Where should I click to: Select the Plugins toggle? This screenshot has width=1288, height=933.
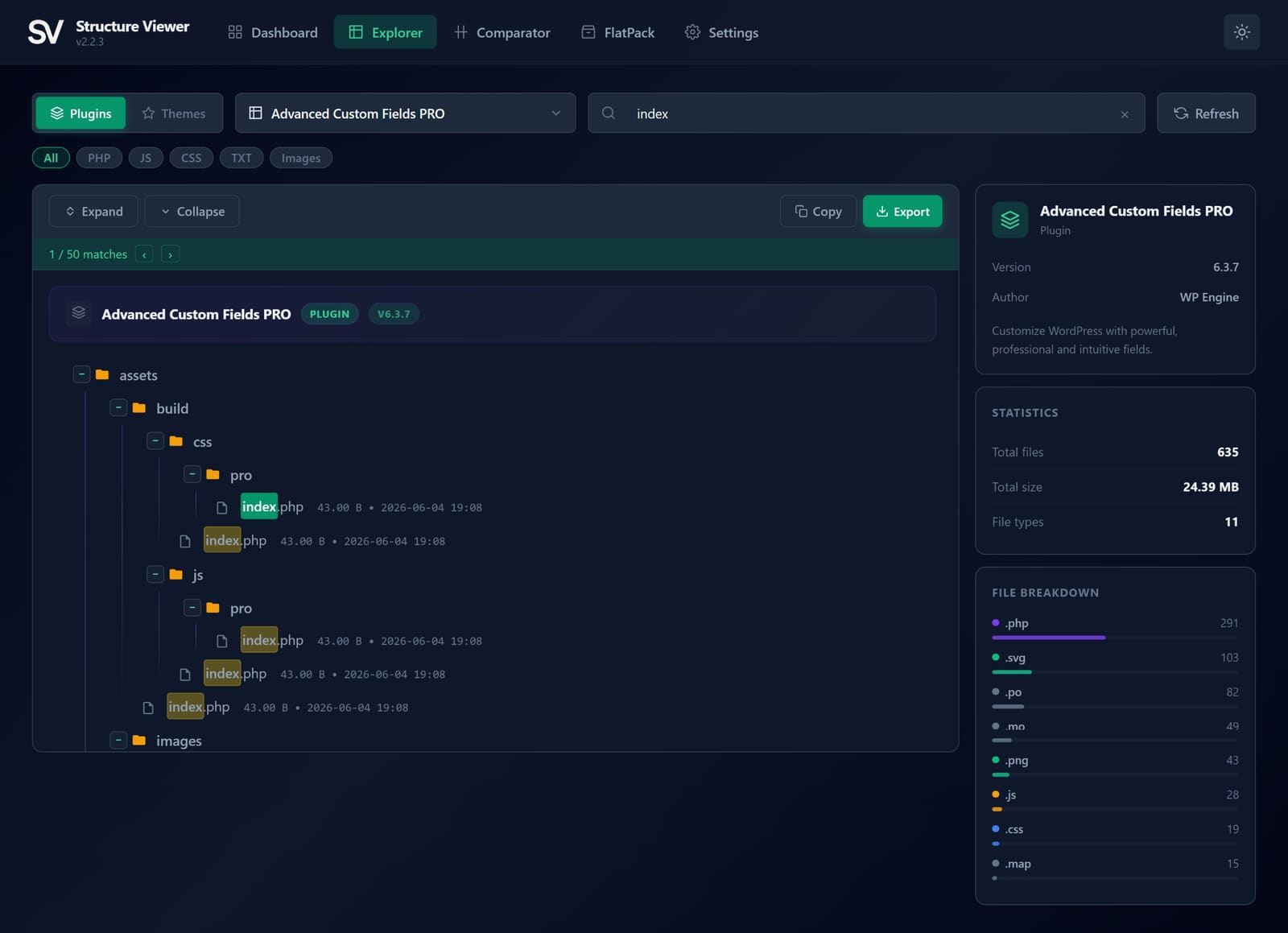[x=80, y=114]
